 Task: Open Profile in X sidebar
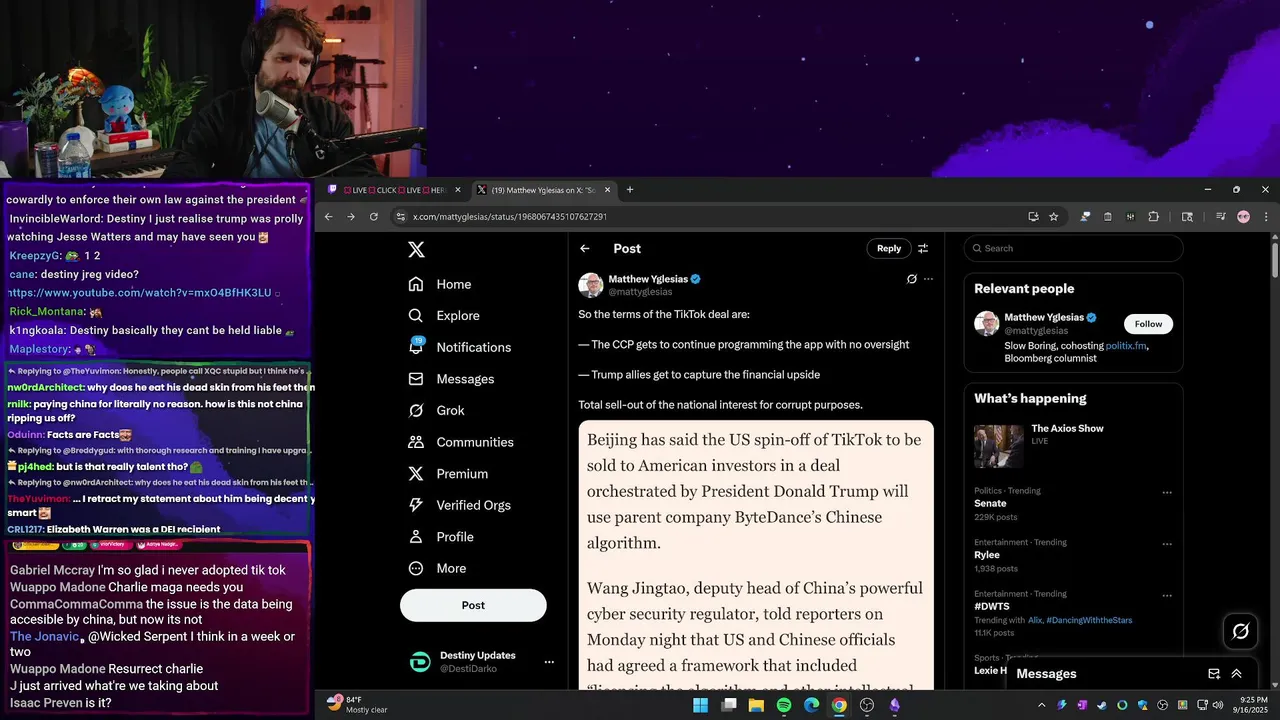(x=441, y=537)
